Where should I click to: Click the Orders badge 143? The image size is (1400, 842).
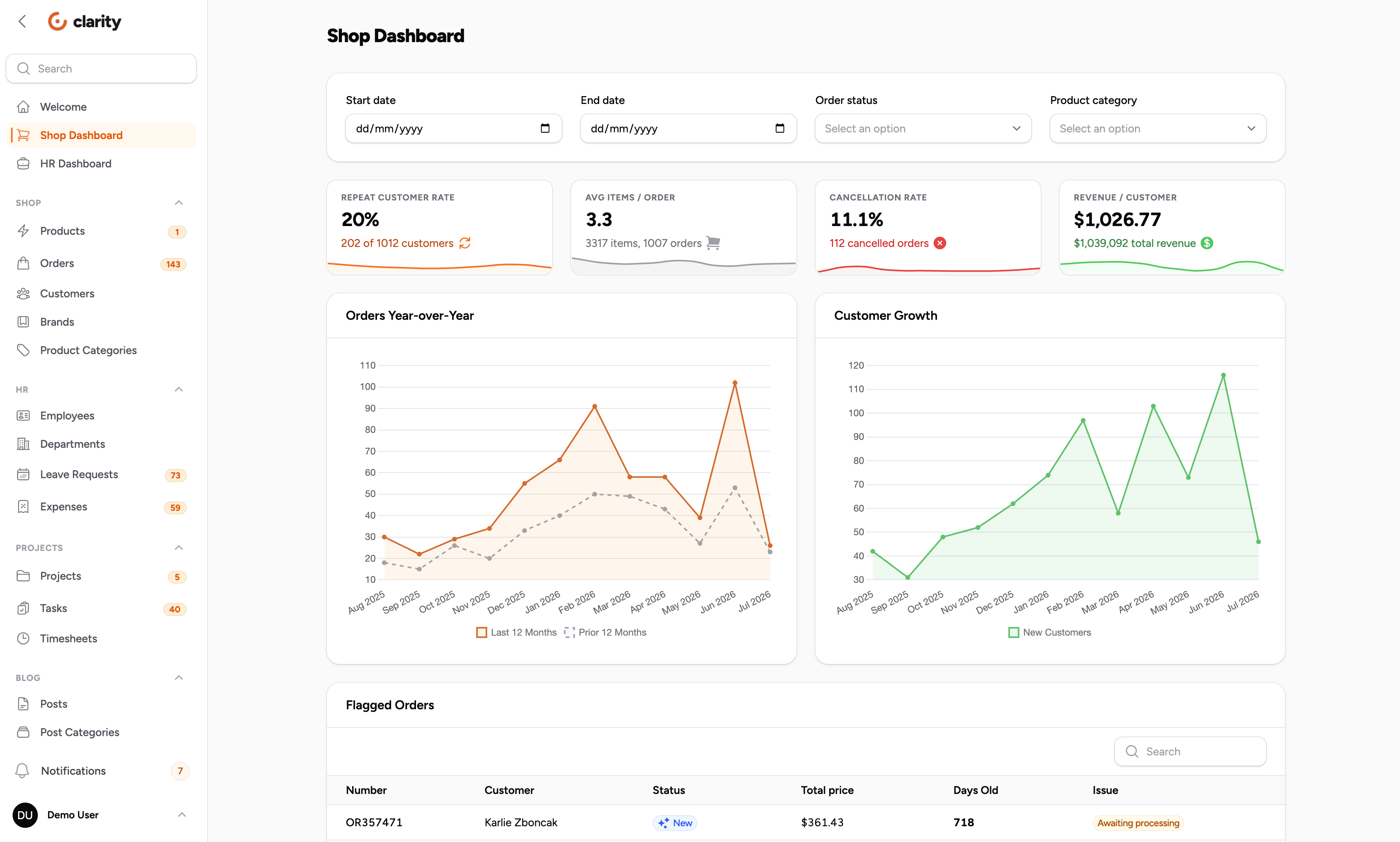point(173,264)
